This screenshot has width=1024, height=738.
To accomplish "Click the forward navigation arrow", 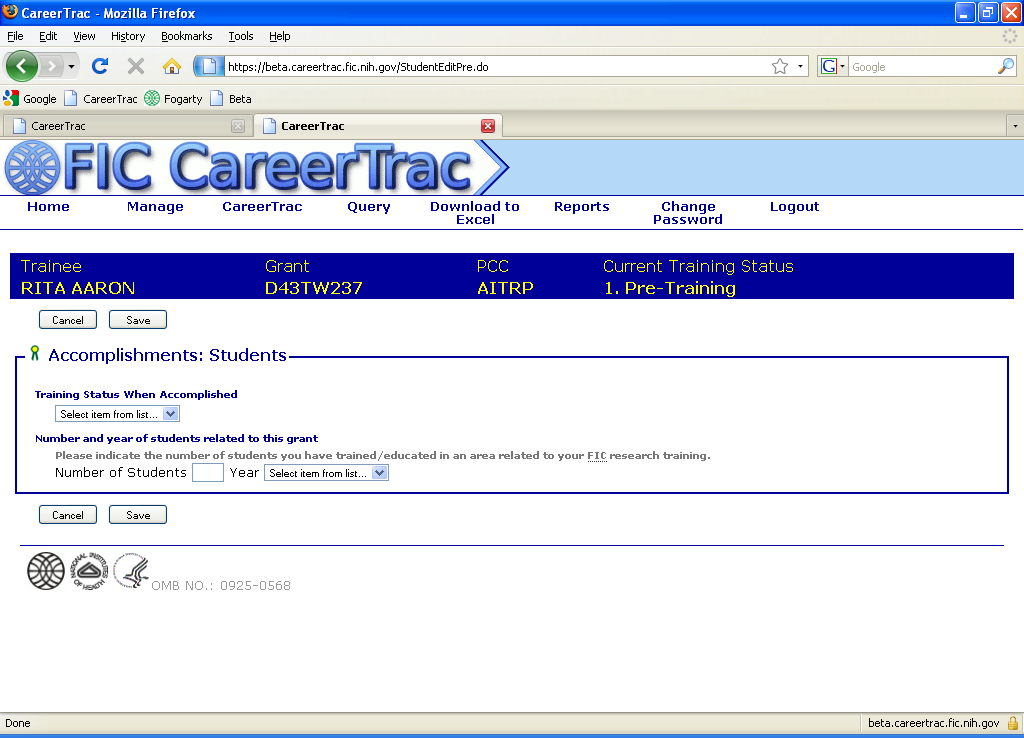I will point(52,66).
